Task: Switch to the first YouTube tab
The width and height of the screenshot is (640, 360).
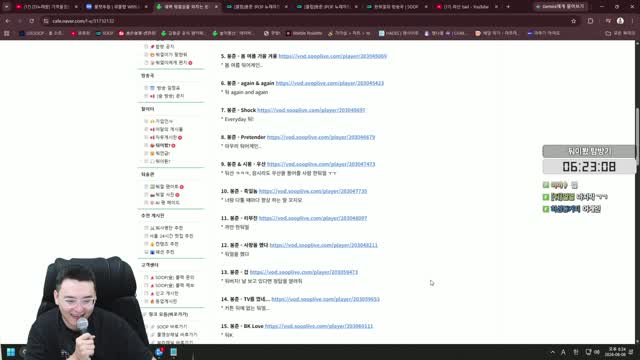Action: (47, 7)
